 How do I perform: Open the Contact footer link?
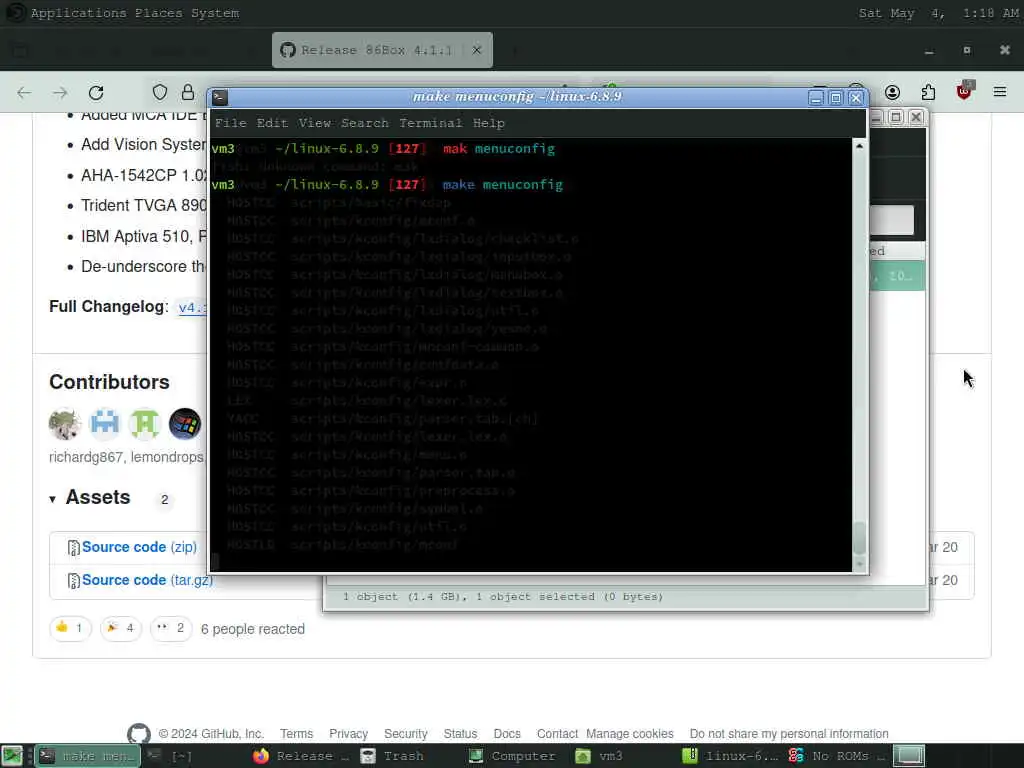557,734
